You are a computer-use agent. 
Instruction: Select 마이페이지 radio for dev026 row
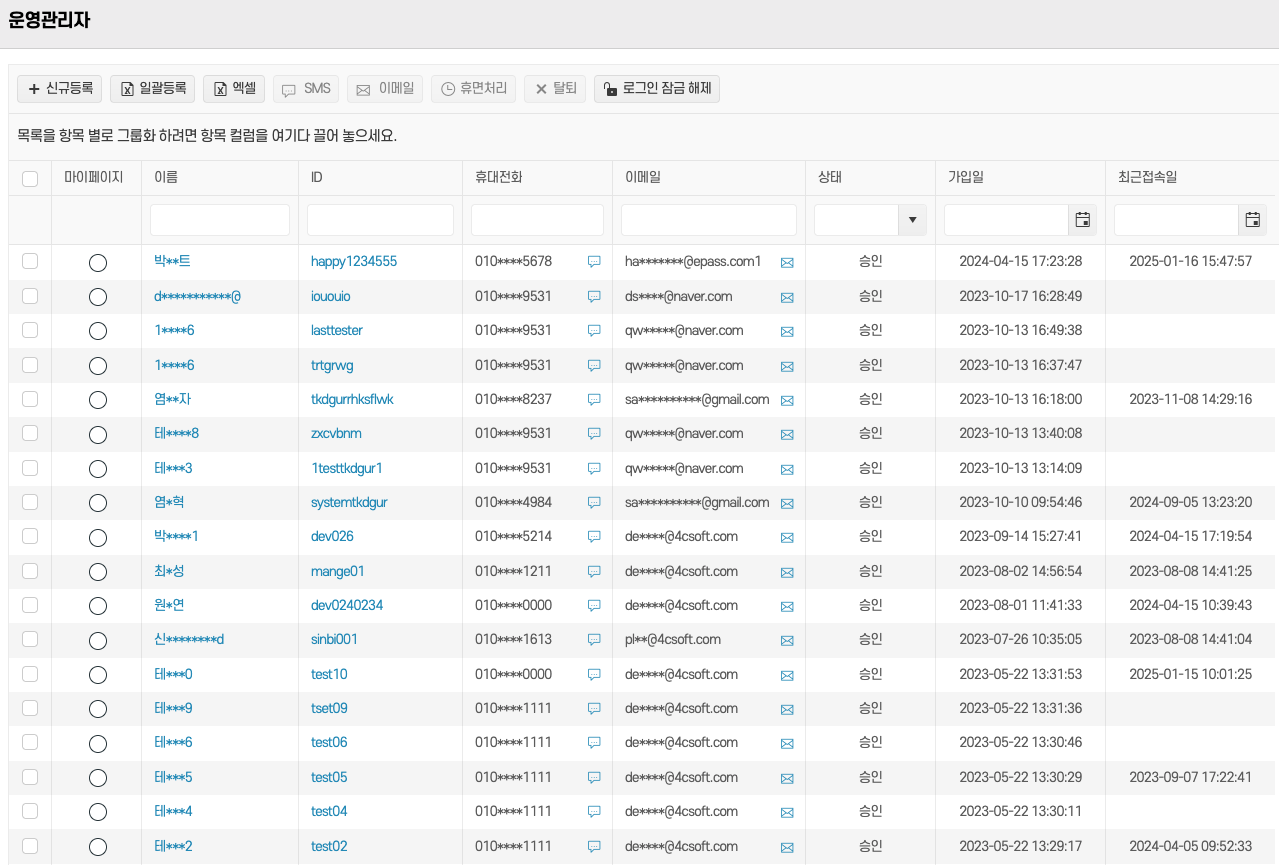pos(98,538)
